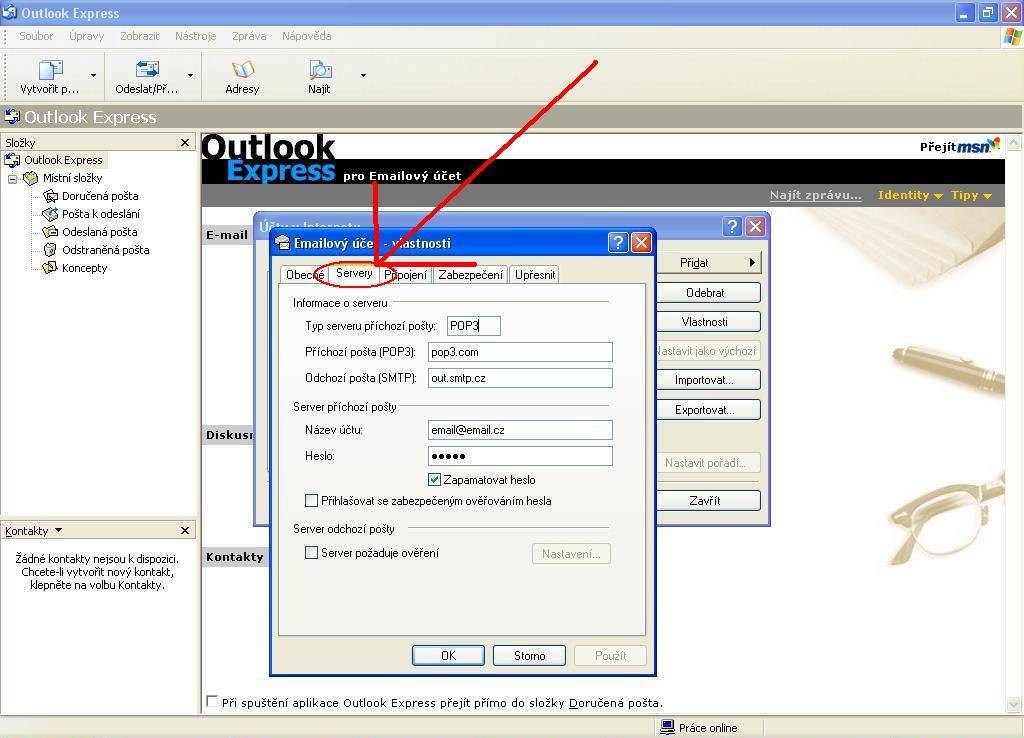The width and height of the screenshot is (1024, 738).
Task: Toggle go directly to Doručená pošta checkbox
Action: 212,701
